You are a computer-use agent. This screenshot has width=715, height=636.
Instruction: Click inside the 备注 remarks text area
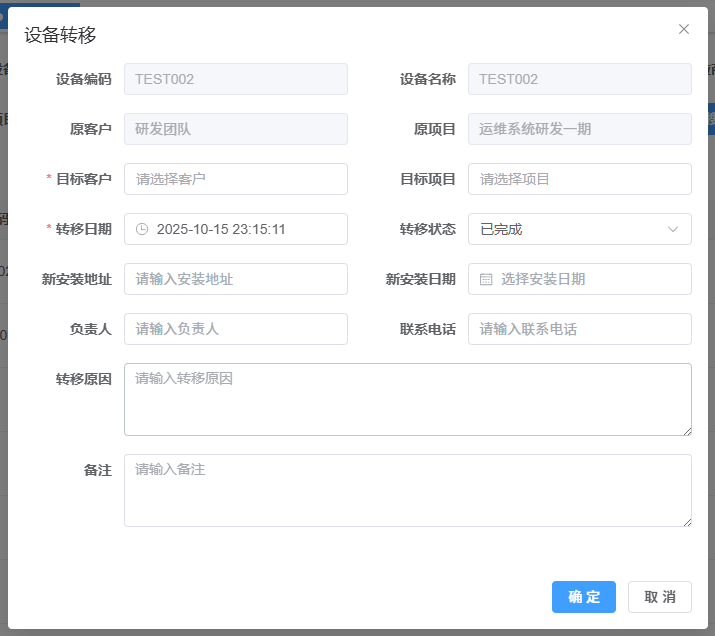(x=407, y=490)
